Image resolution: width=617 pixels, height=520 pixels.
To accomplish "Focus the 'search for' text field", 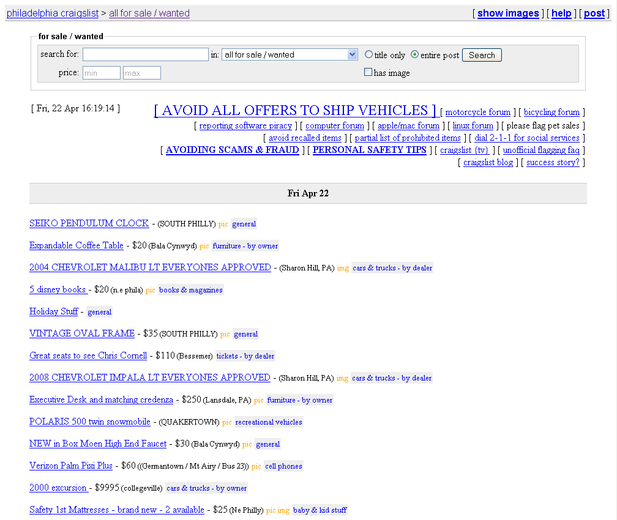I will [145, 54].
